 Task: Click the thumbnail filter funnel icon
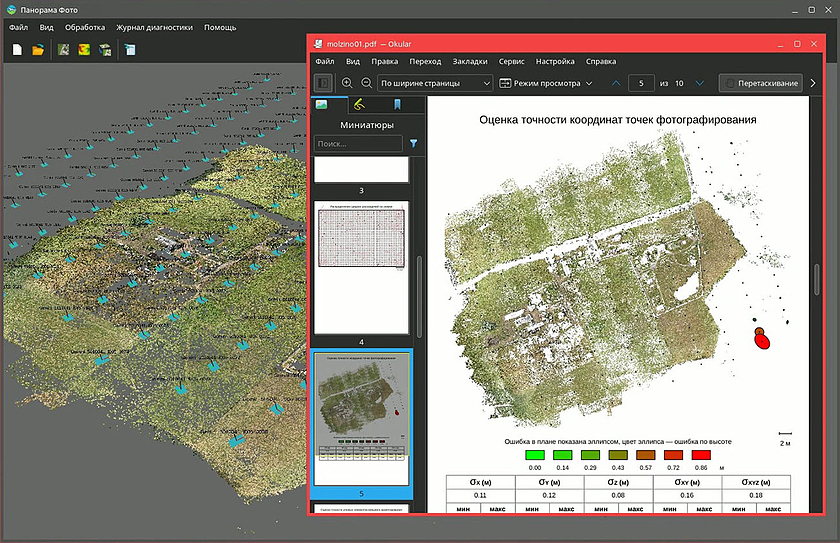tap(413, 144)
